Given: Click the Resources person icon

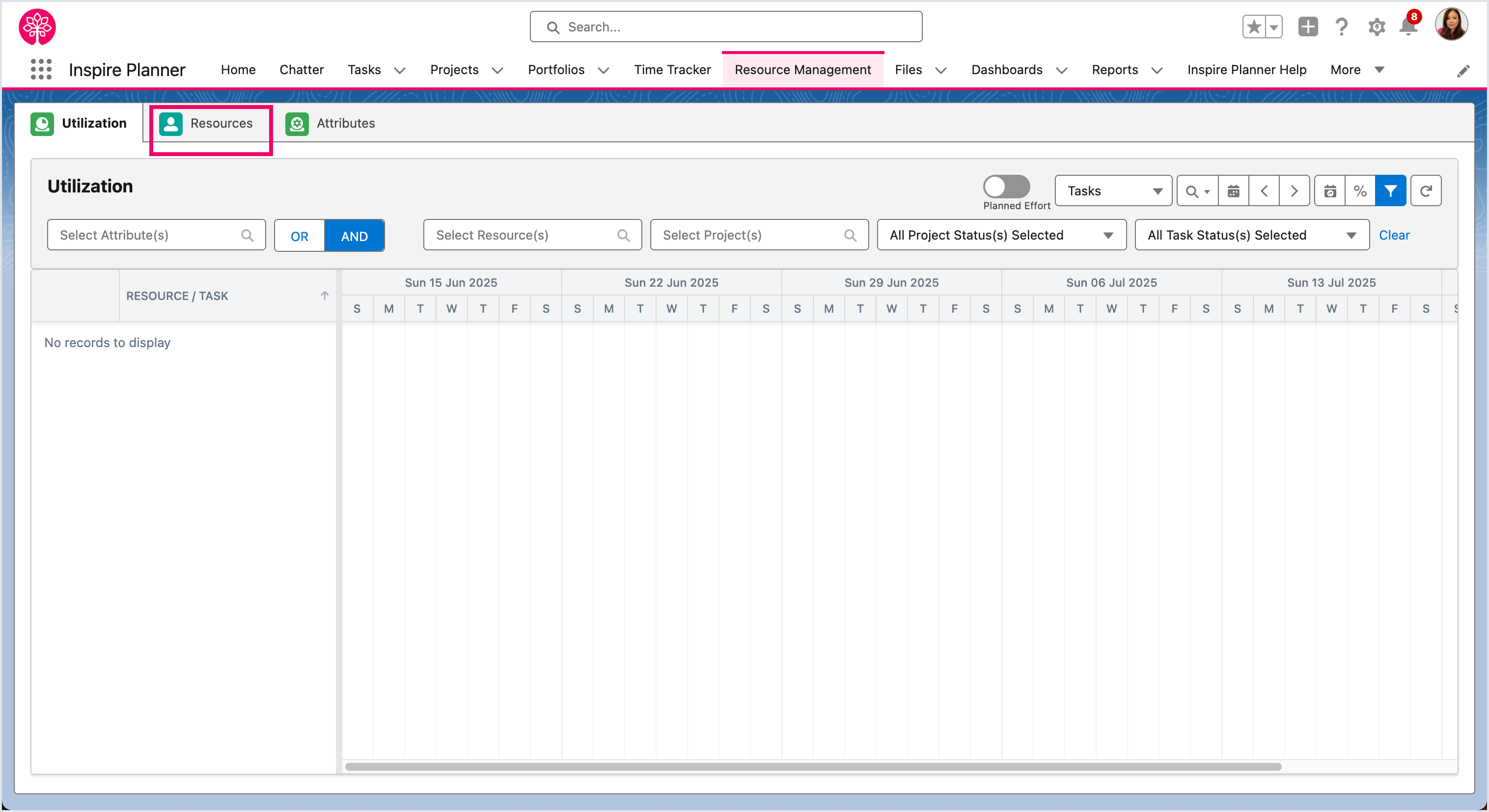Looking at the screenshot, I should pyautogui.click(x=171, y=124).
